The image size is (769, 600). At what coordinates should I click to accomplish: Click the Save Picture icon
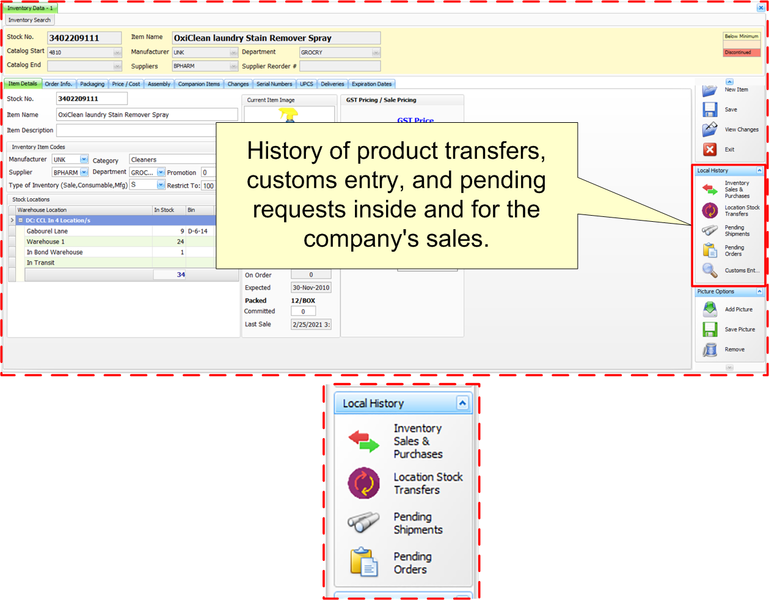tap(710, 329)
